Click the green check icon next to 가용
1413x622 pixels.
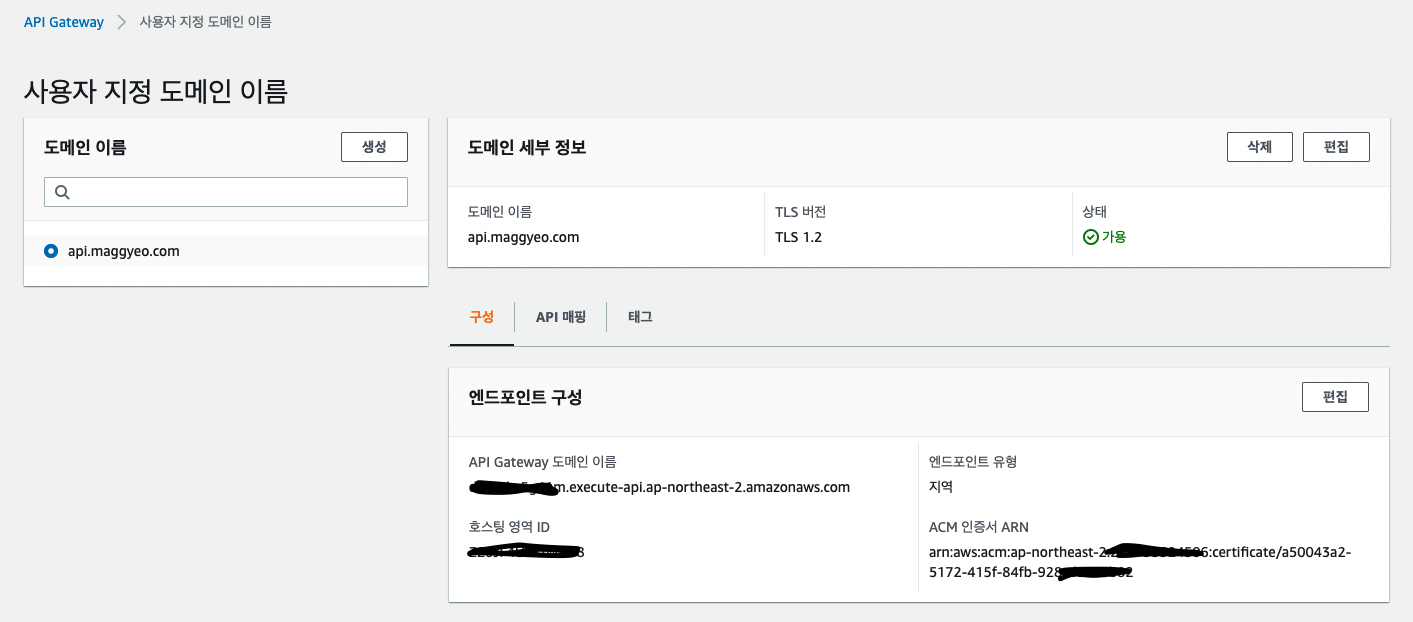click(x=1091, y=238)
